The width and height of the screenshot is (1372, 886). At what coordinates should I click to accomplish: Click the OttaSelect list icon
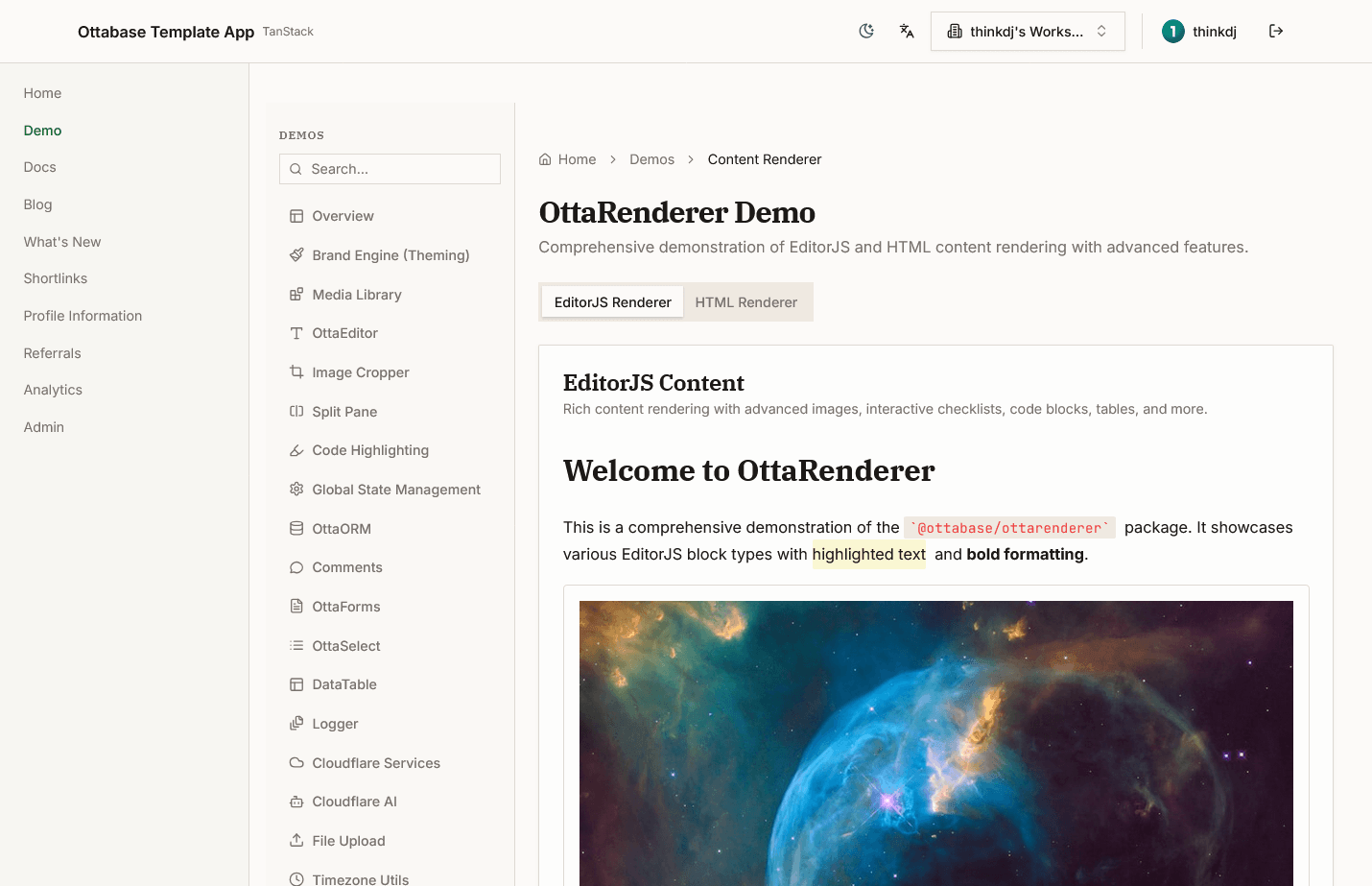pos(296,646)
